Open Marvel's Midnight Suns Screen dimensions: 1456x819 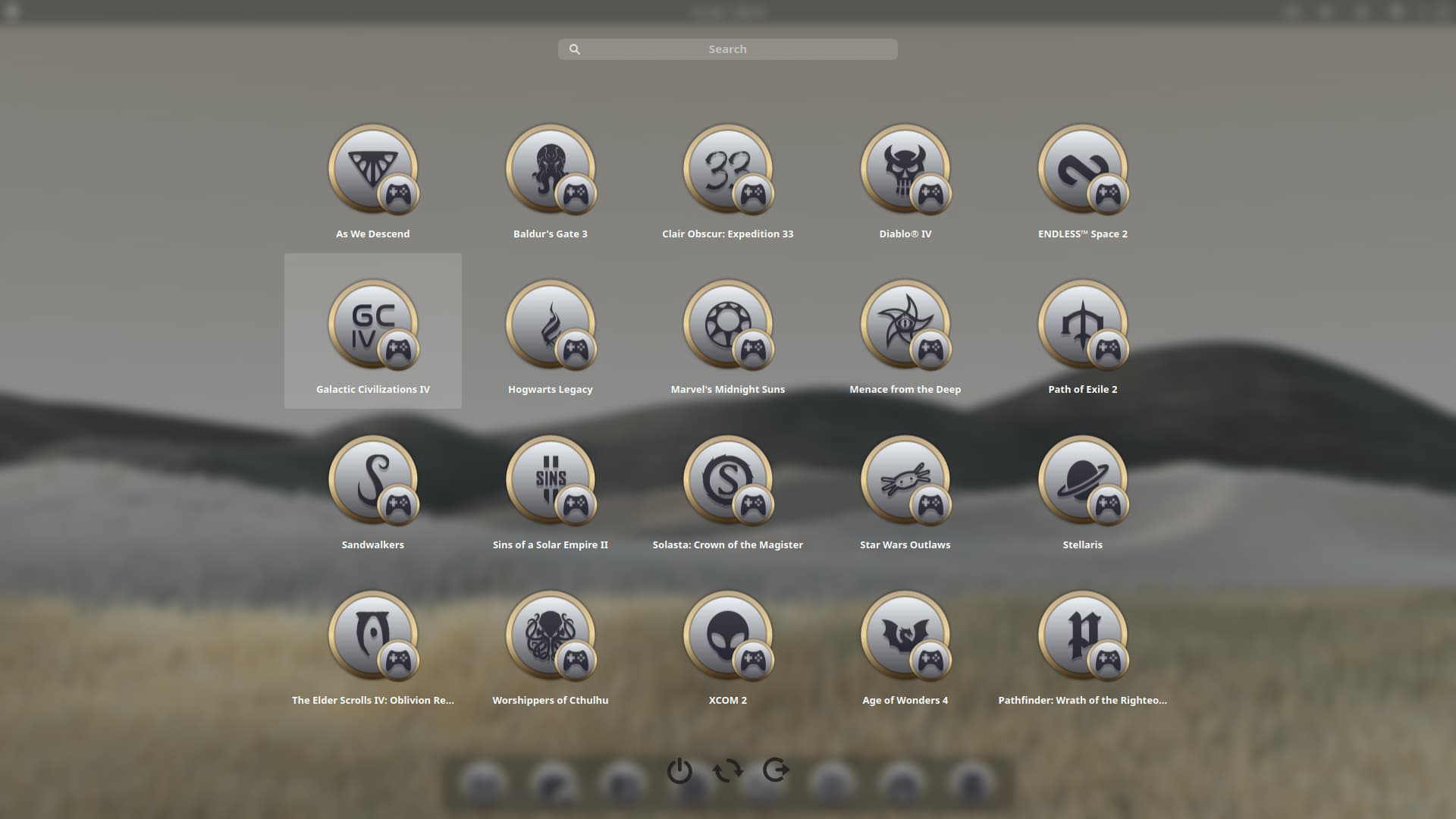pyautogui.click(x=727, y=325)
